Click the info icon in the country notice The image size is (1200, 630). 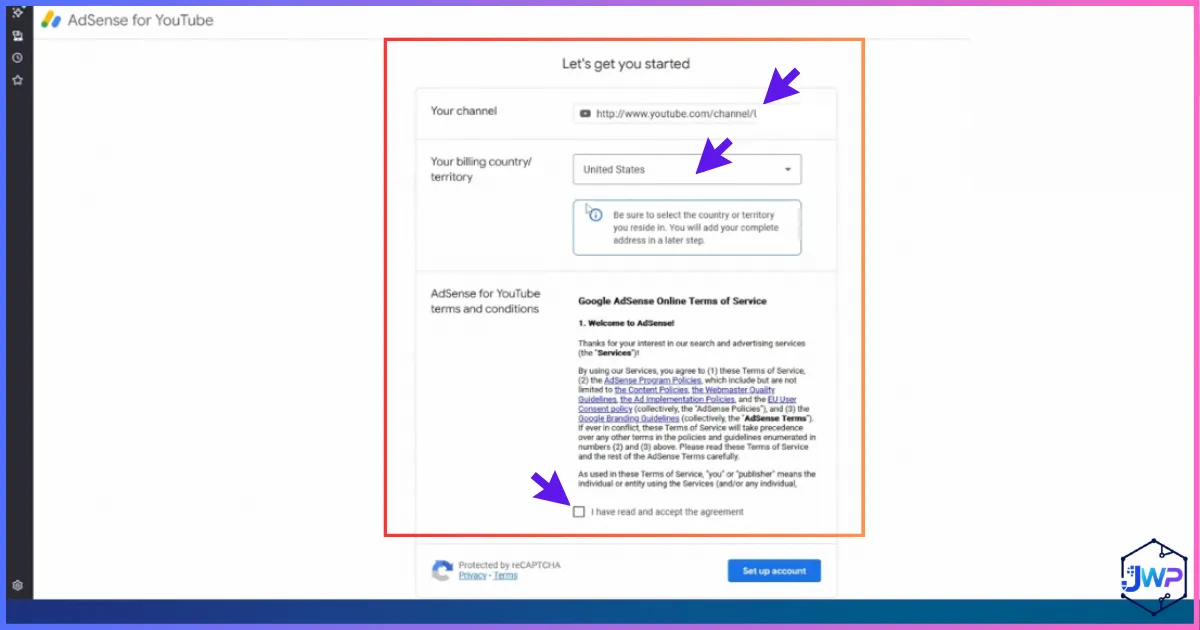(x=595, y=215)
